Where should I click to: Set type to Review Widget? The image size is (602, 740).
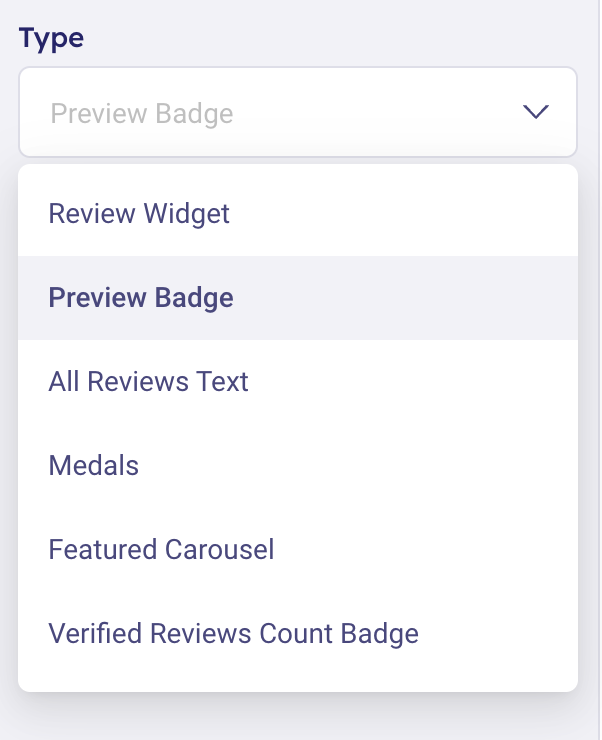(x=139, y=213)
